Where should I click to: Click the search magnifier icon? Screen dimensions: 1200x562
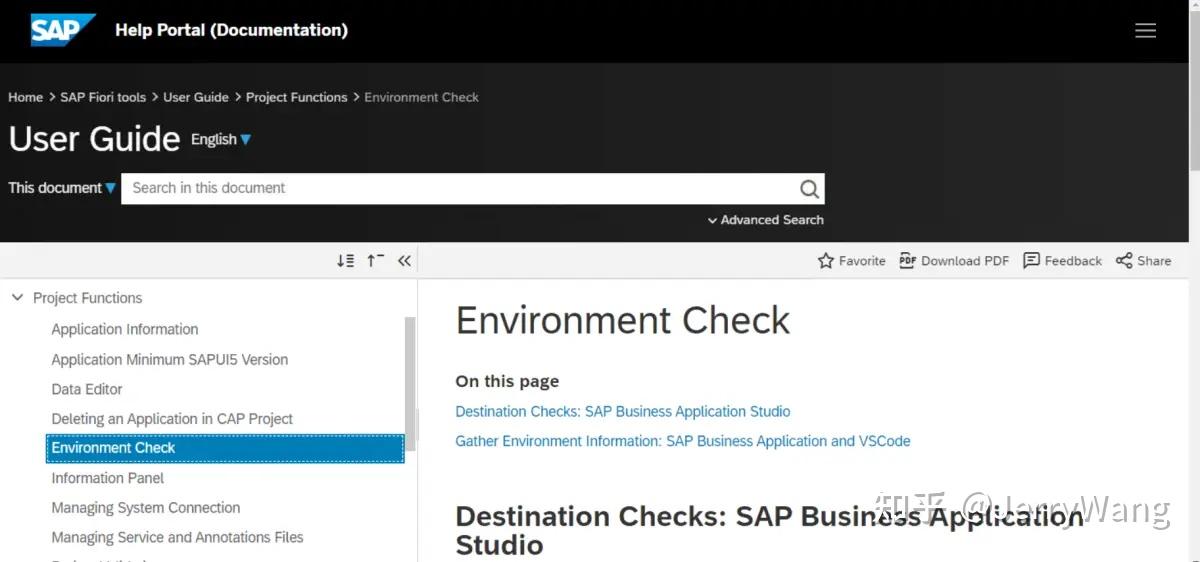(810, 189)
